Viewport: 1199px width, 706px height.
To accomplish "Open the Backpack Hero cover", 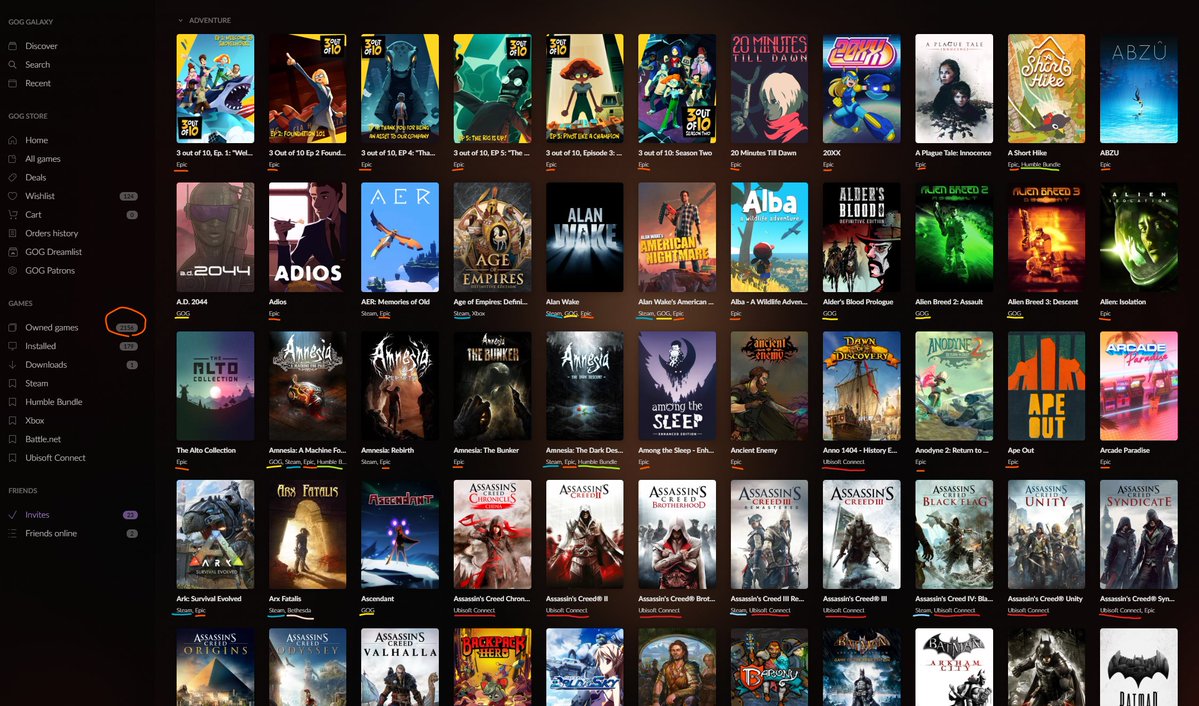I will tap(492, 667).
